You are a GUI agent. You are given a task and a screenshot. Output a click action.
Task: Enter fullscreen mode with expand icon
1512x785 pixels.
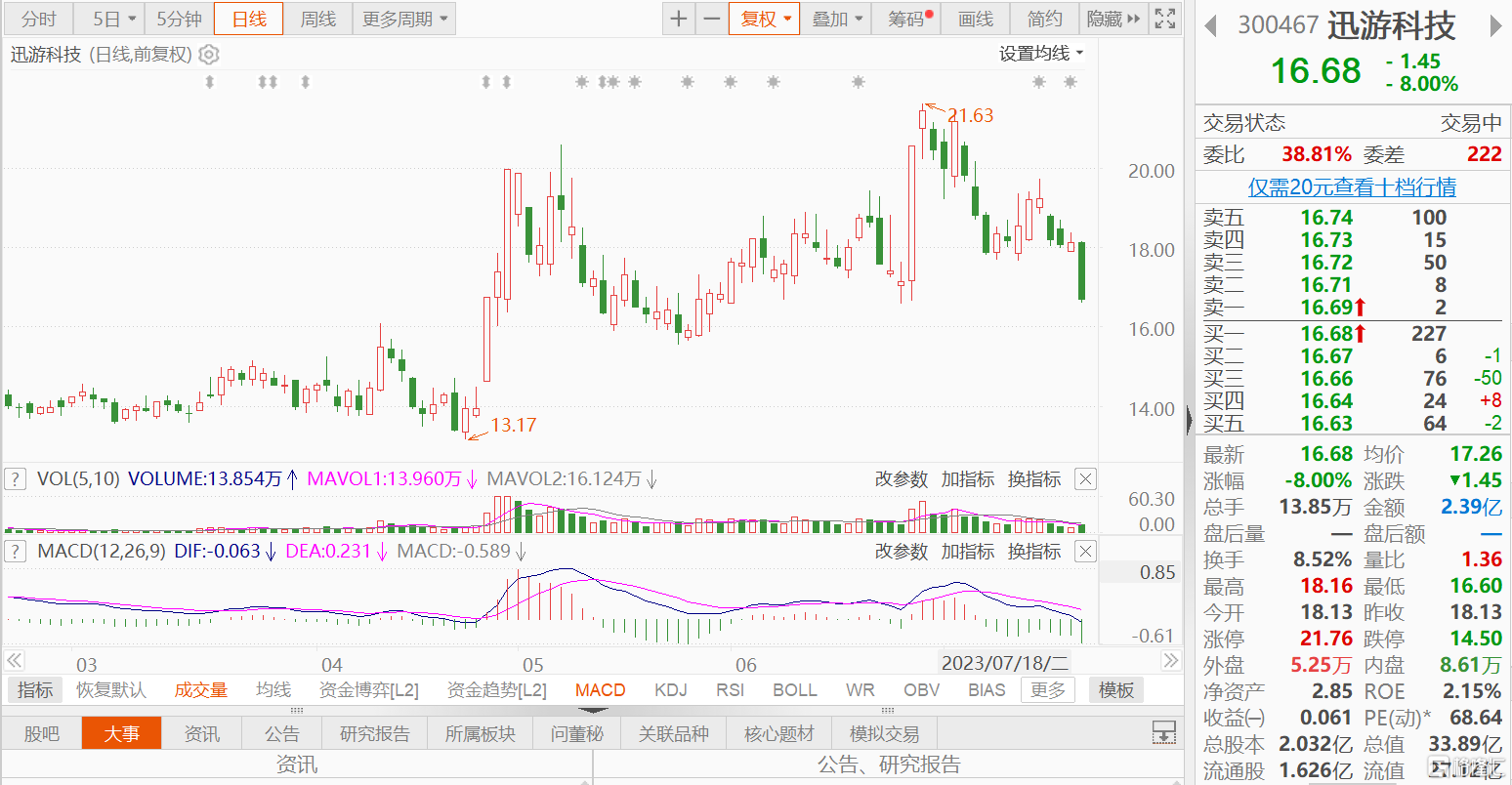pos(1164,18)
